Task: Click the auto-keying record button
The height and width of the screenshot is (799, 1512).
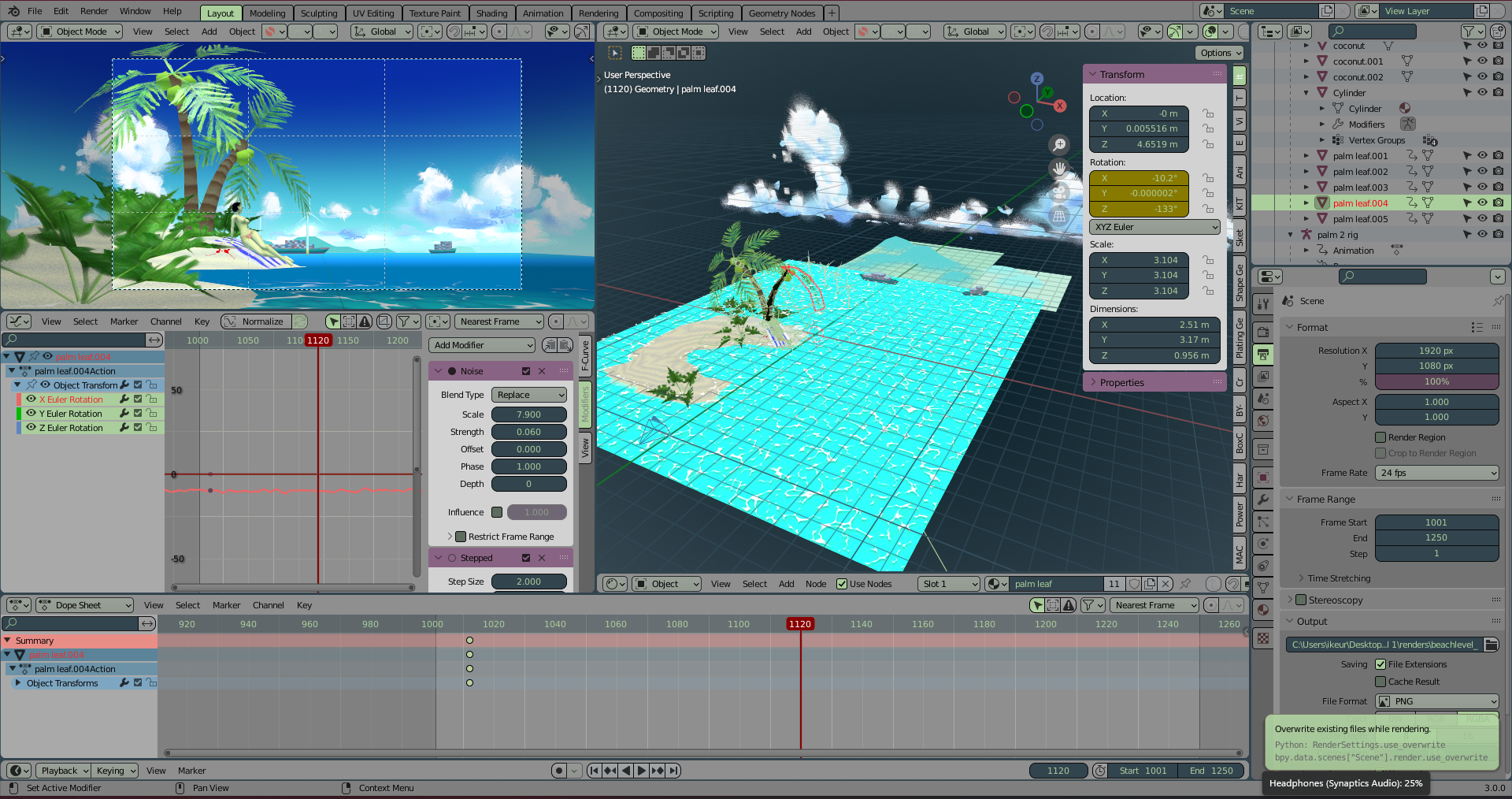Action: tap(558, 771)
